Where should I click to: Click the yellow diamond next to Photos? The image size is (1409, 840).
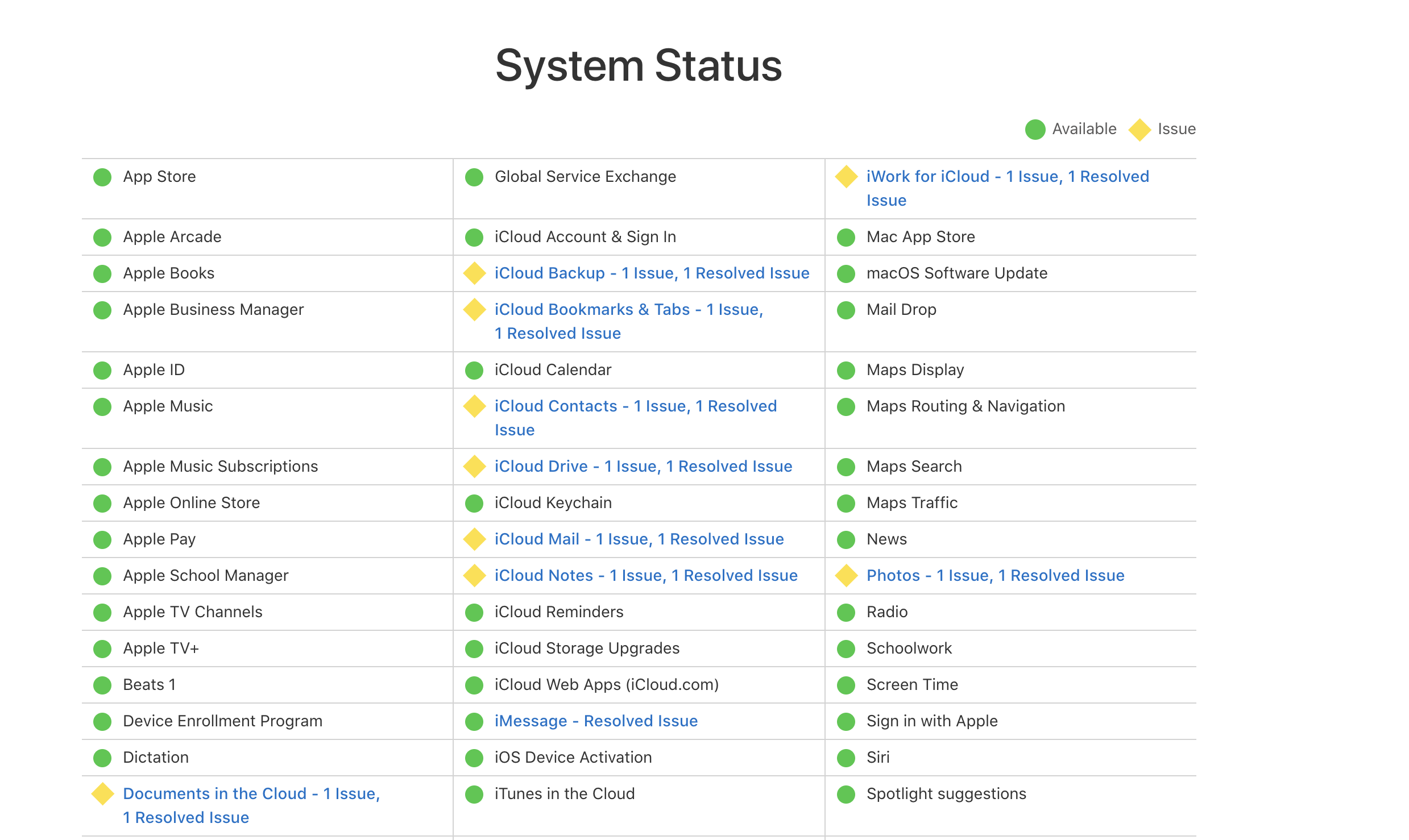[846, 576]
